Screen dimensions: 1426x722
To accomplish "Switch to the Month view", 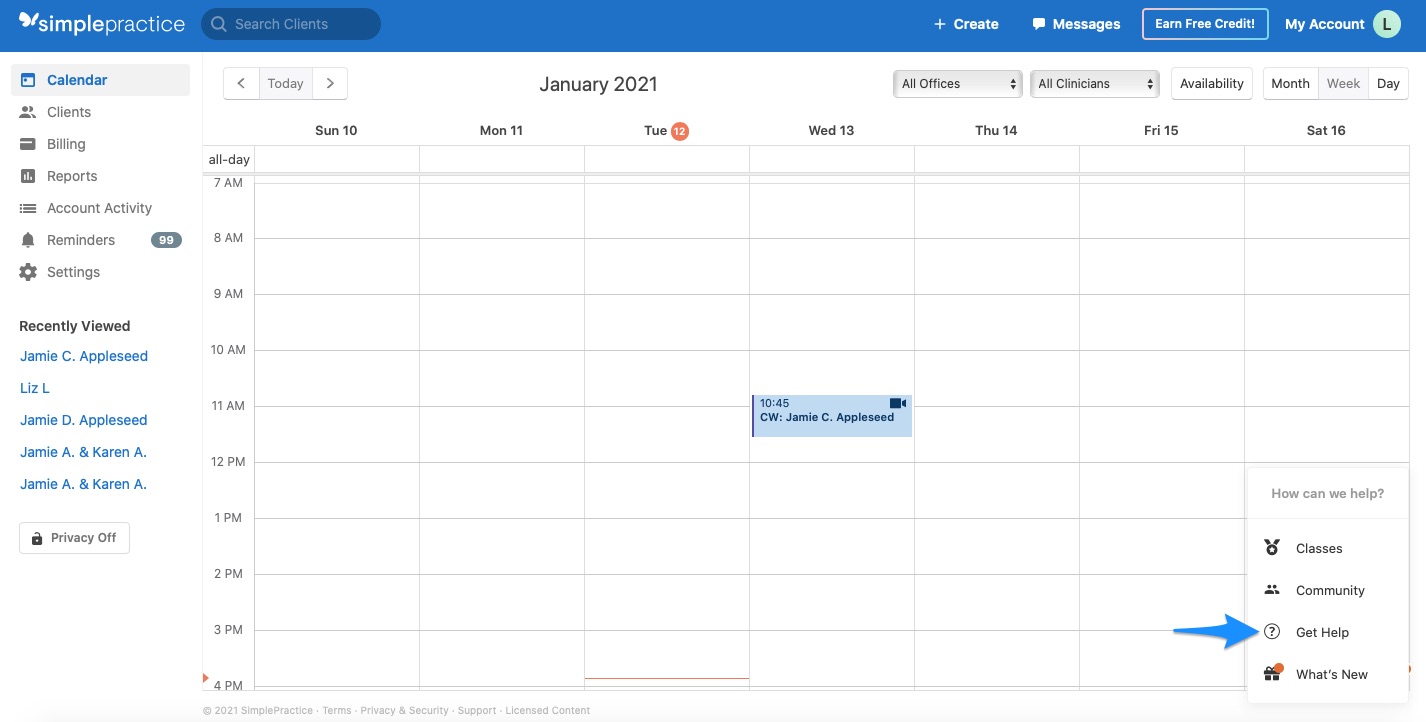I will (x=1291, y=84).
